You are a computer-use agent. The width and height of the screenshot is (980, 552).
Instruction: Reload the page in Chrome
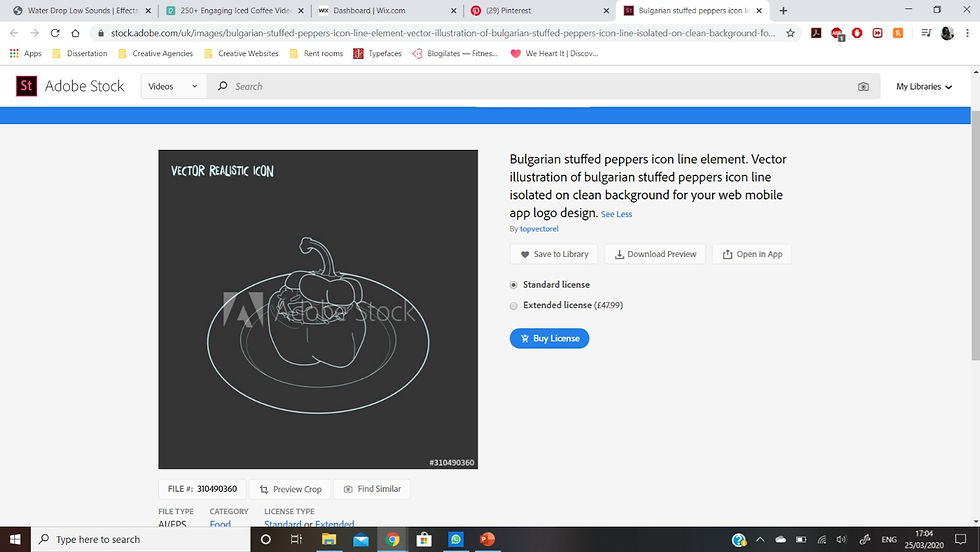coord(55,33)
